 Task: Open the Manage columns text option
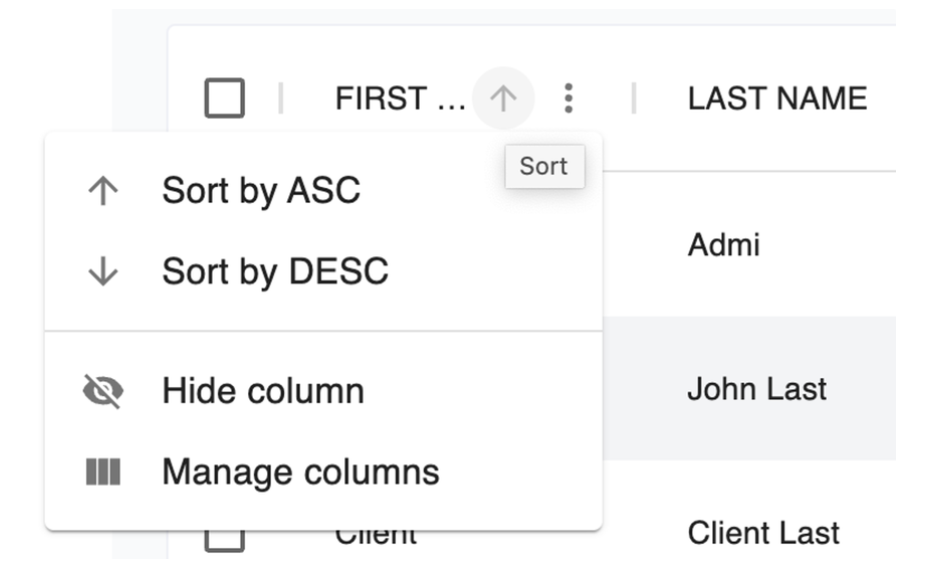(300, 472)
